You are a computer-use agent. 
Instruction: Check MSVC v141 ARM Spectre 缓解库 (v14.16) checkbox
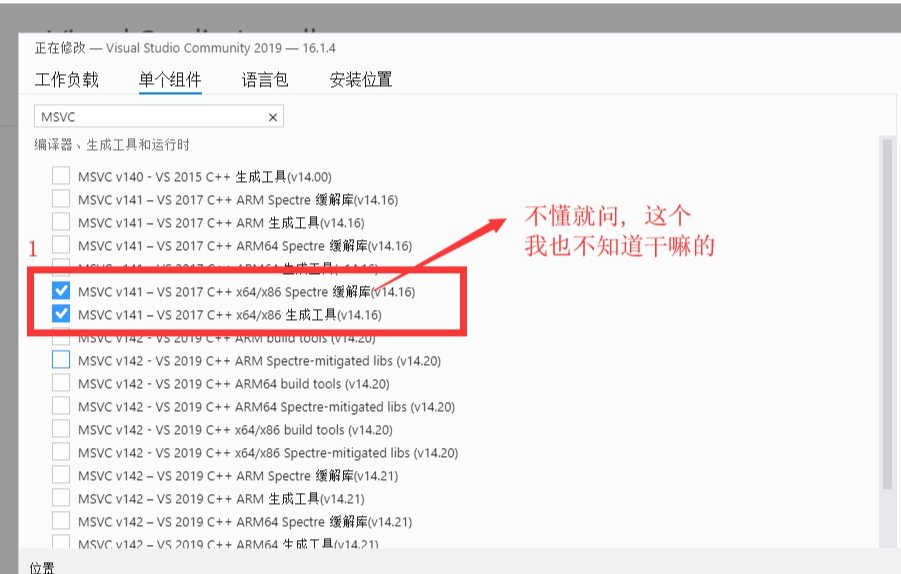[61, 199]
